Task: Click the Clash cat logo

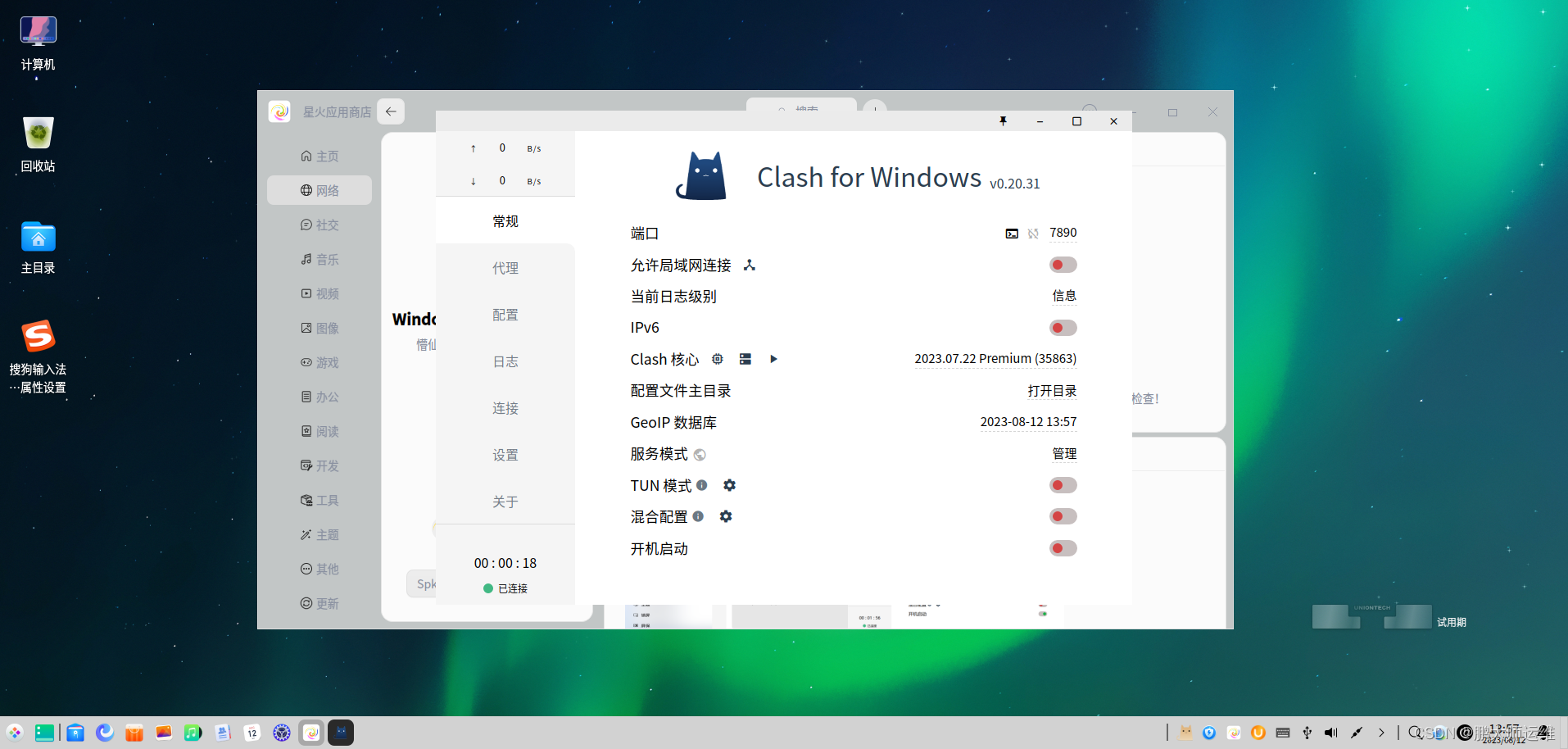Action: point(702,176)
